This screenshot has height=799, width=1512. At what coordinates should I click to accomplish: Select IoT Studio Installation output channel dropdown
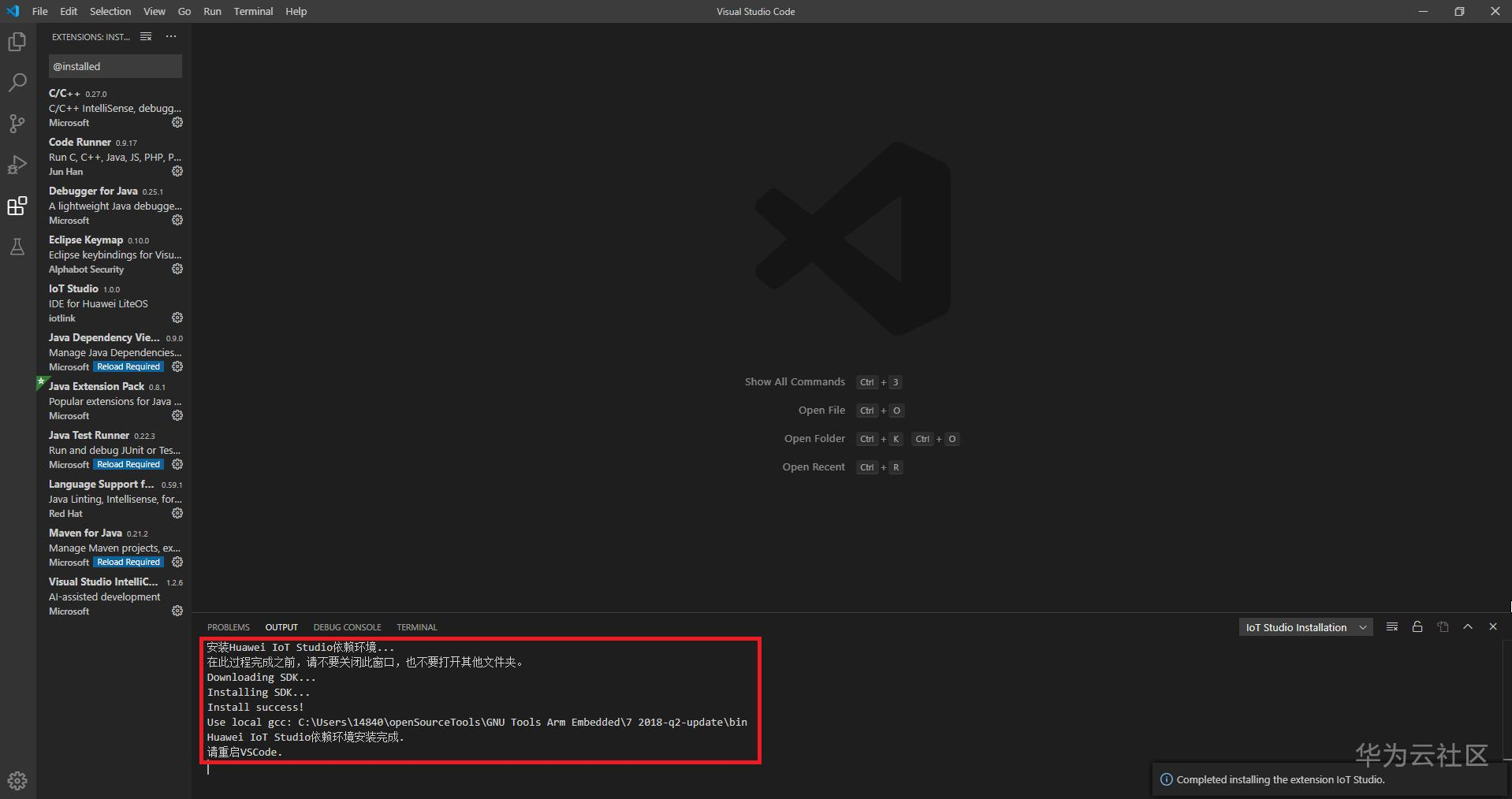click(x=1305, y=627)
